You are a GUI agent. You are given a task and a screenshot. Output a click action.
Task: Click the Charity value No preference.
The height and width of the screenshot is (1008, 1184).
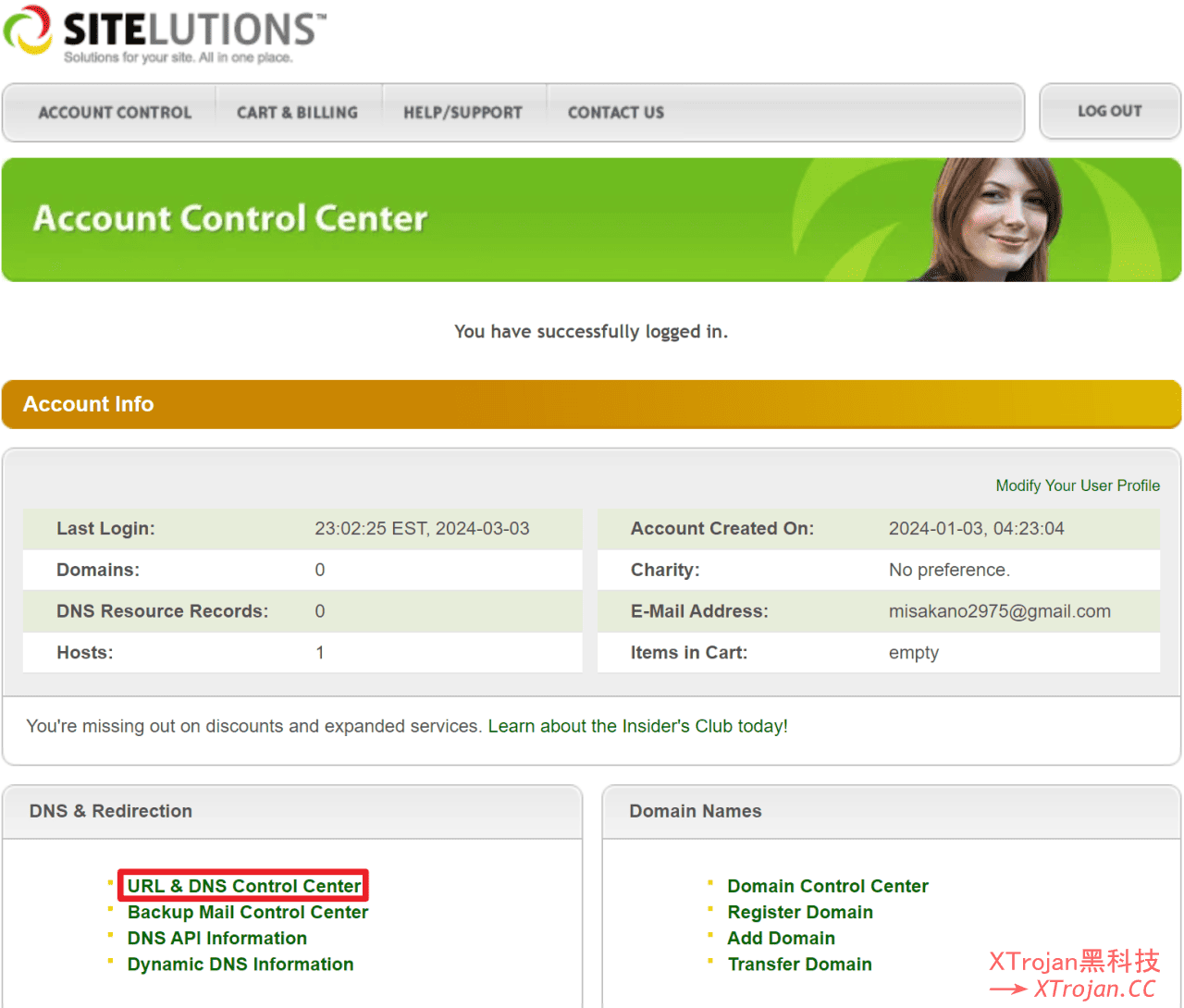[x=949, y=570]
